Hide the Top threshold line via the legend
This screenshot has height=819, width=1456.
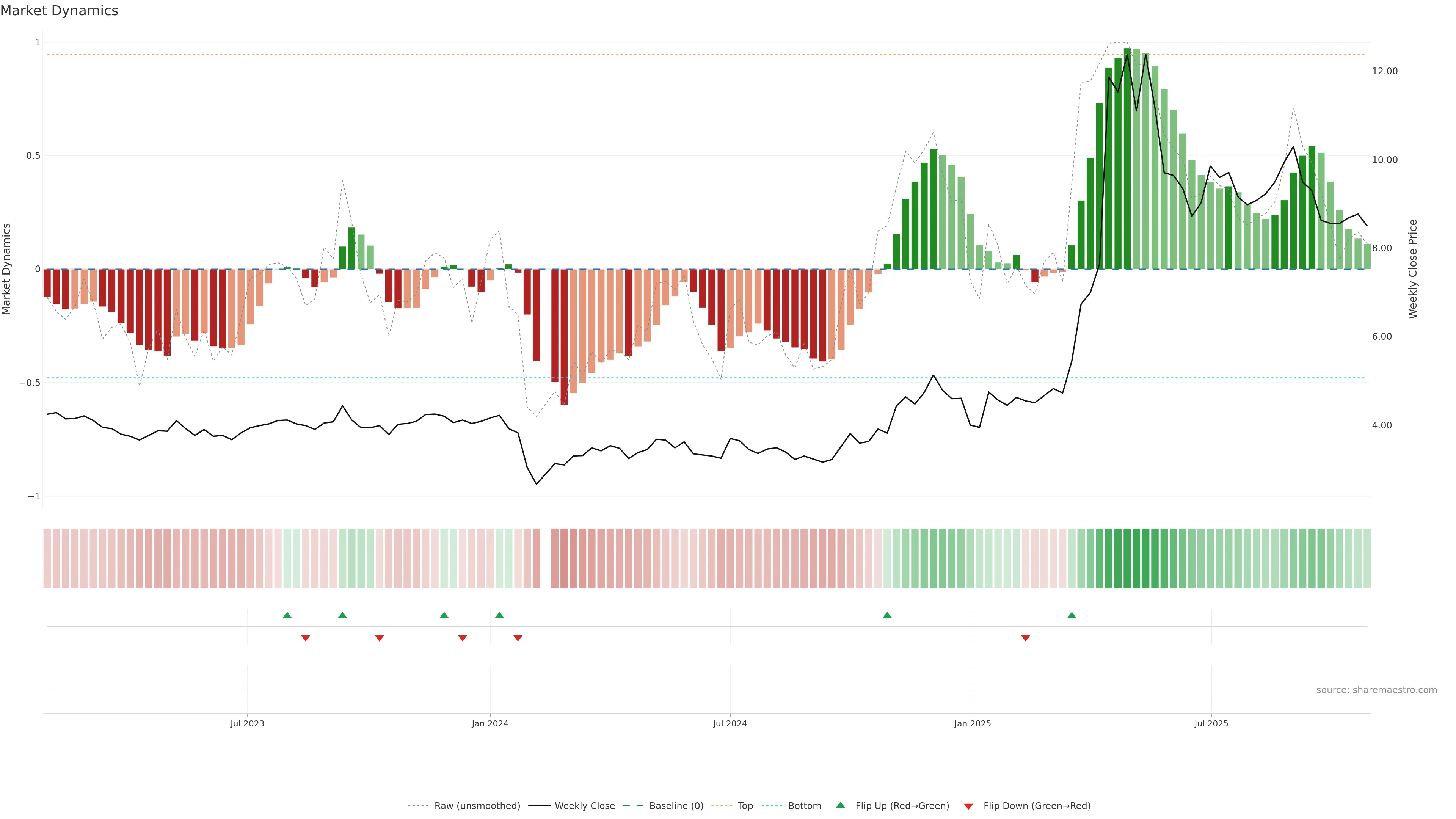click(x=745, y=806)
